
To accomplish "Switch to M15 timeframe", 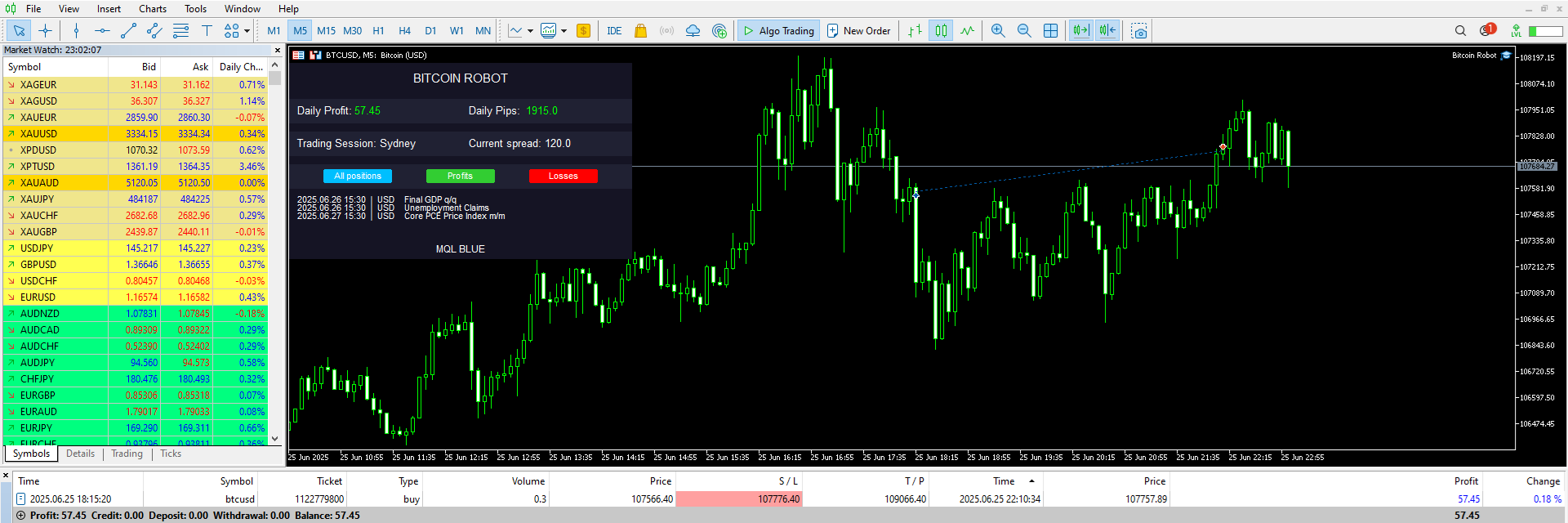I will [326, 31].
